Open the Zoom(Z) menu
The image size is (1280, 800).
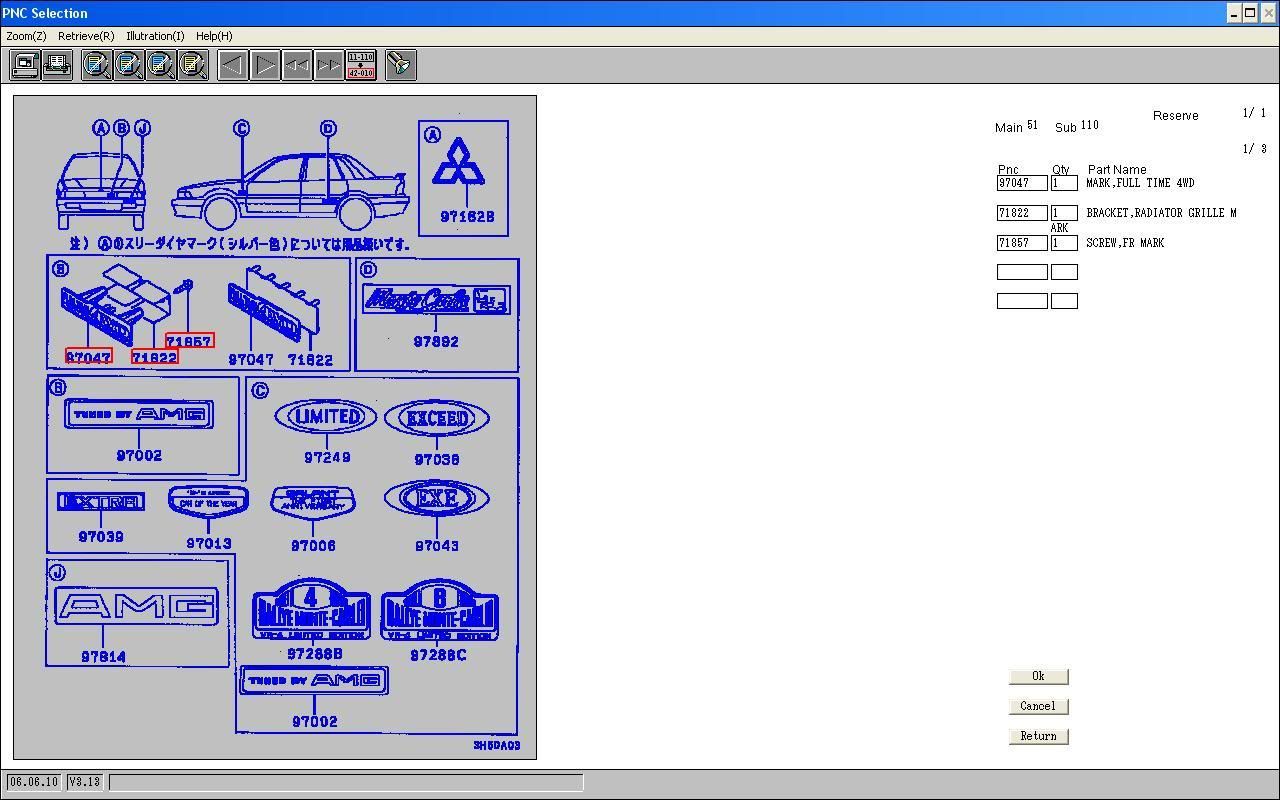click(x=26, y=36)
